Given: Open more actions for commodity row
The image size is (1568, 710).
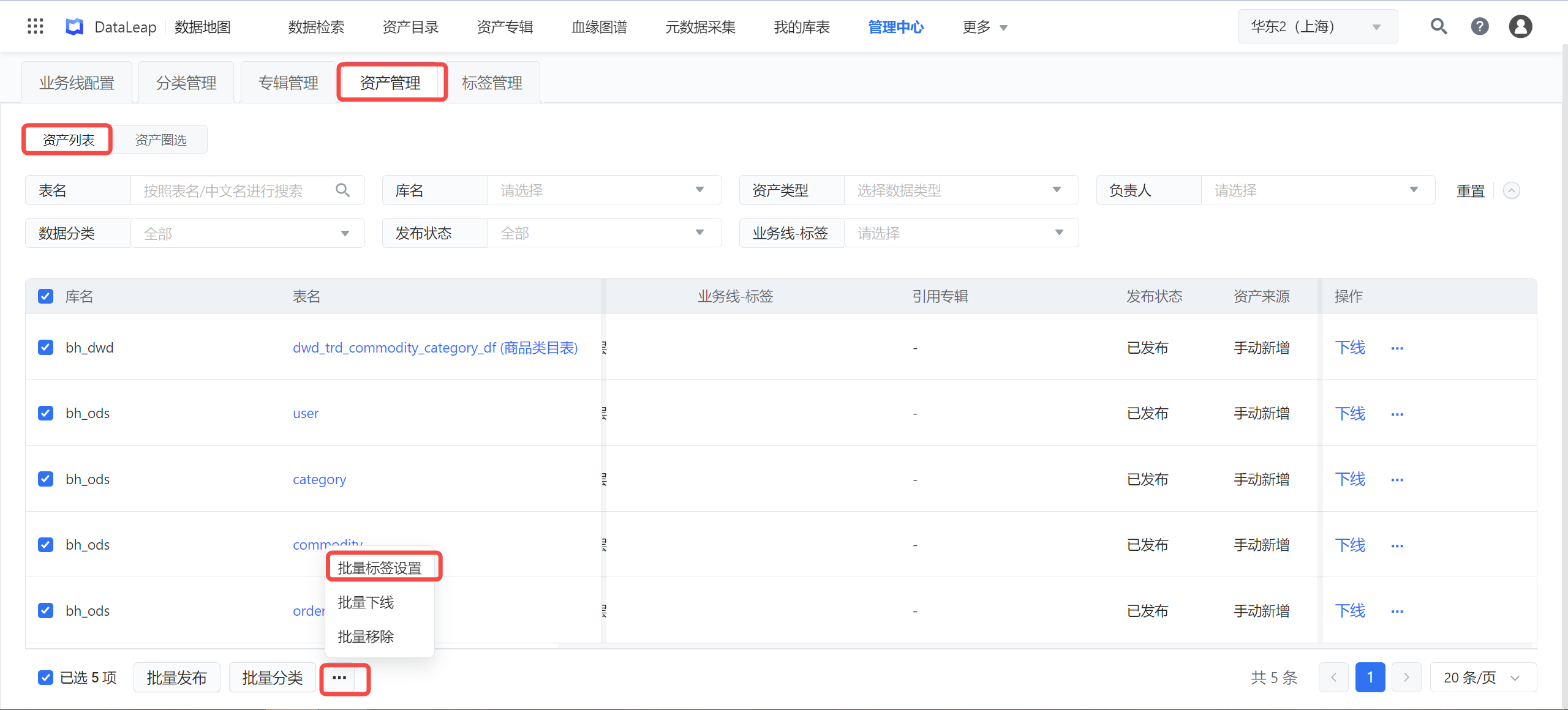Looking at the screenshot, I should [1397, 546].
